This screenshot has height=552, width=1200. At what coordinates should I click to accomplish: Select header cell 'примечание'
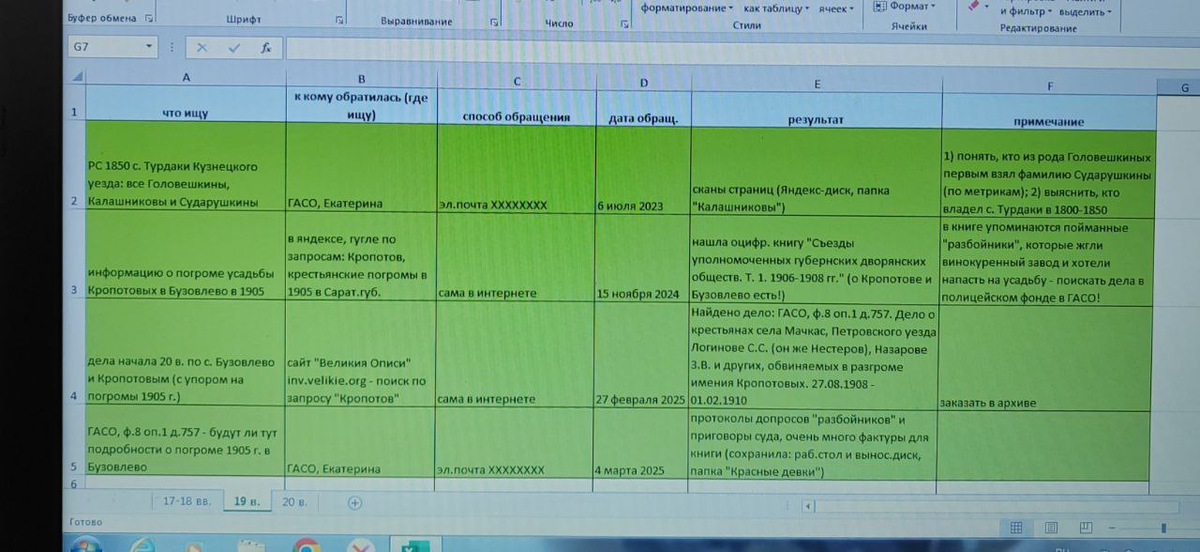(x=1049, y=113)
